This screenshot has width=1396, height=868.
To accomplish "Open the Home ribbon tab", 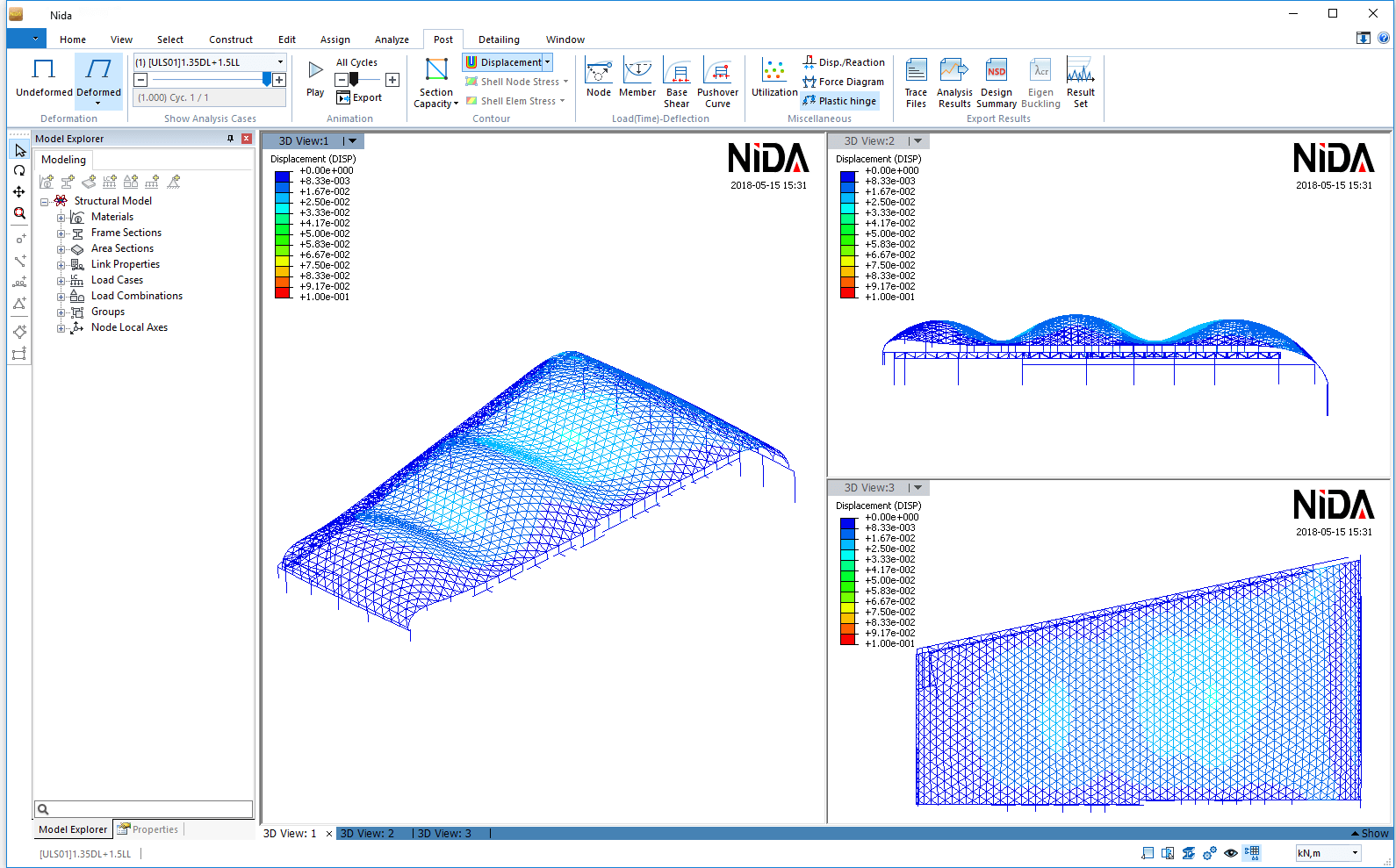I will pos(73,39).
